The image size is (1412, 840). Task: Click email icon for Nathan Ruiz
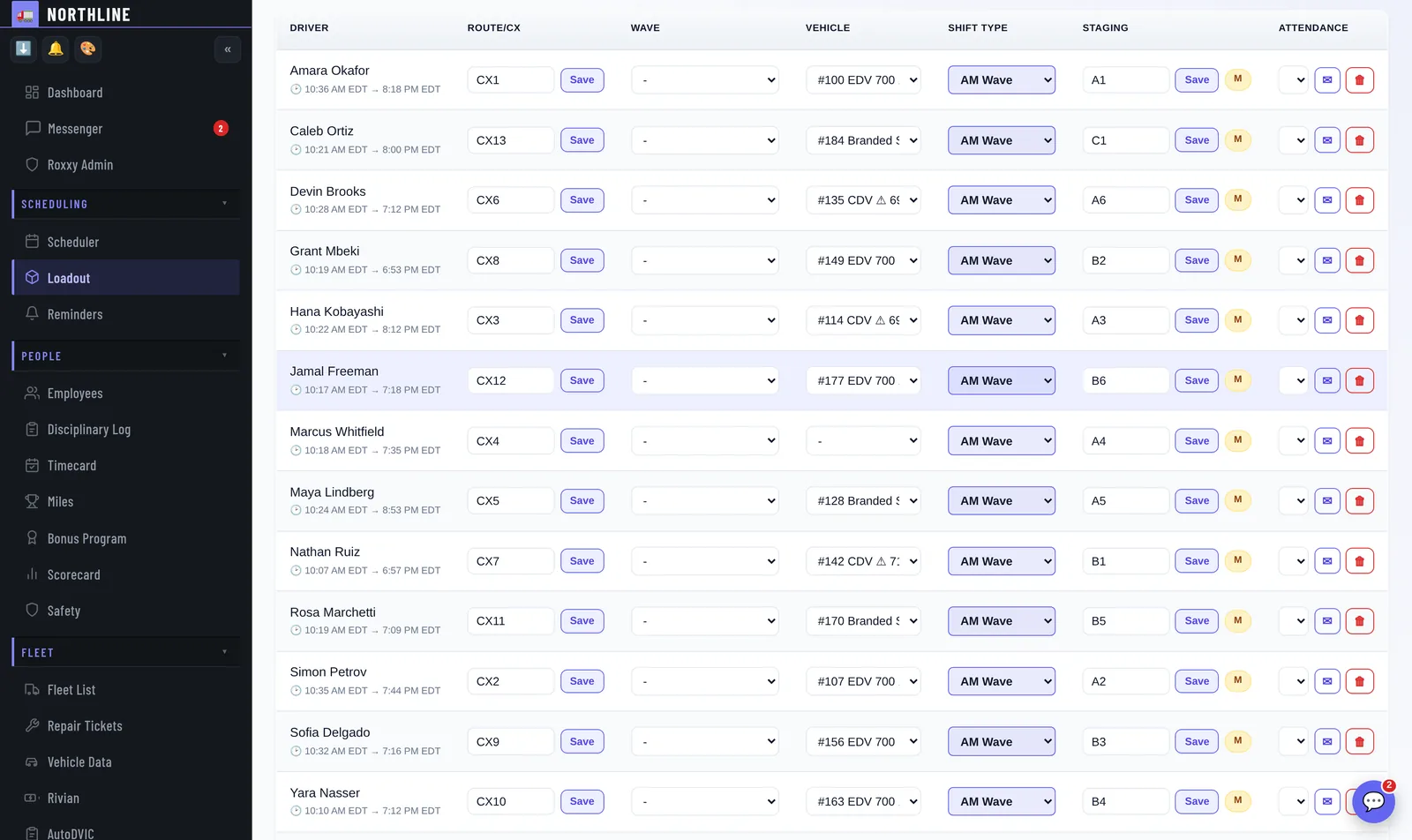click(x=1327, y=561)
